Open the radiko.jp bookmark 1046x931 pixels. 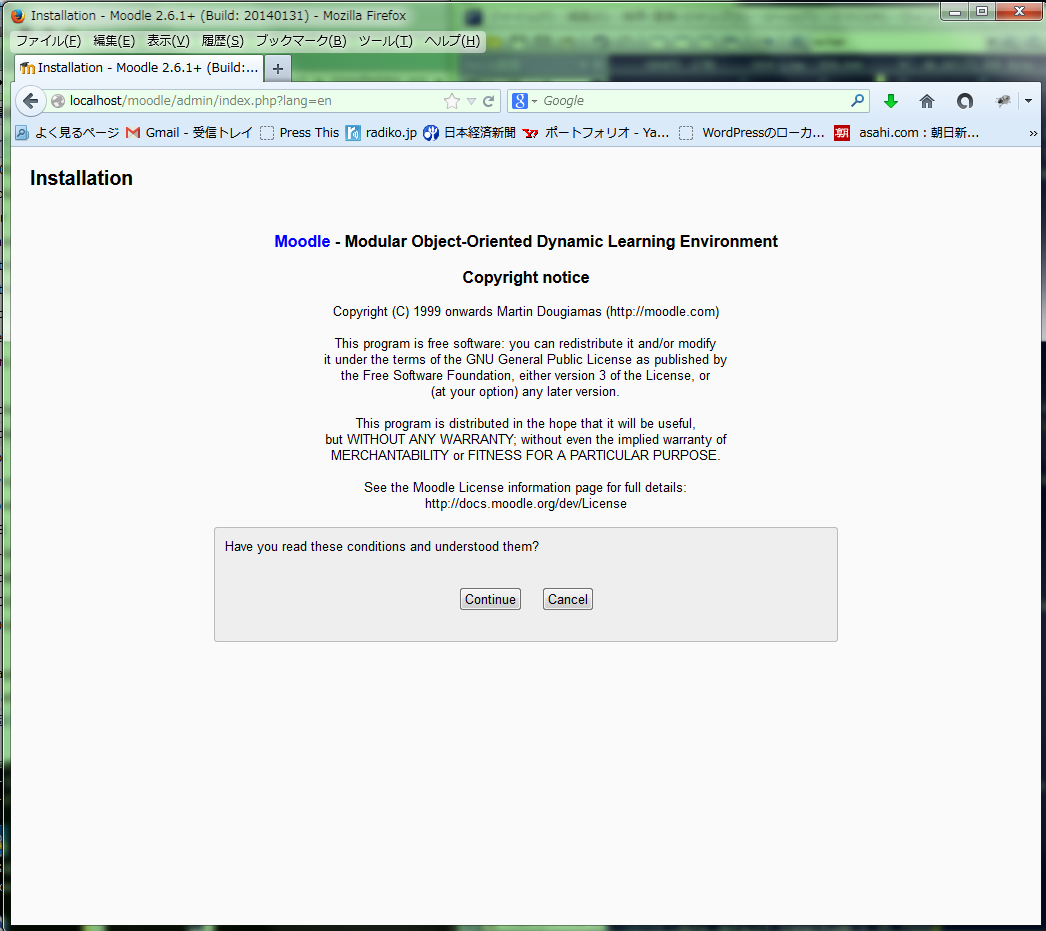click(381, 132)
